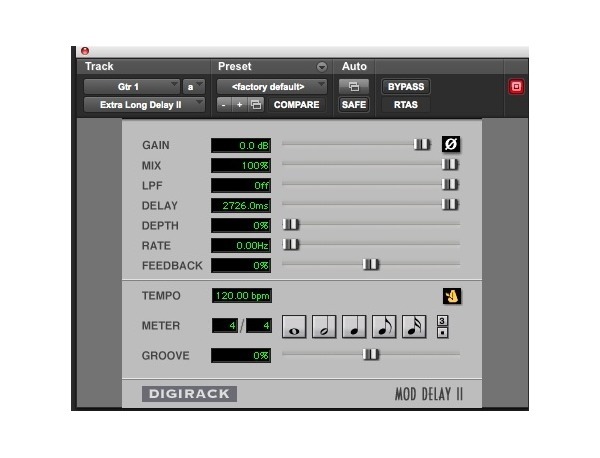Click the COMPARE button

point(297,104)
